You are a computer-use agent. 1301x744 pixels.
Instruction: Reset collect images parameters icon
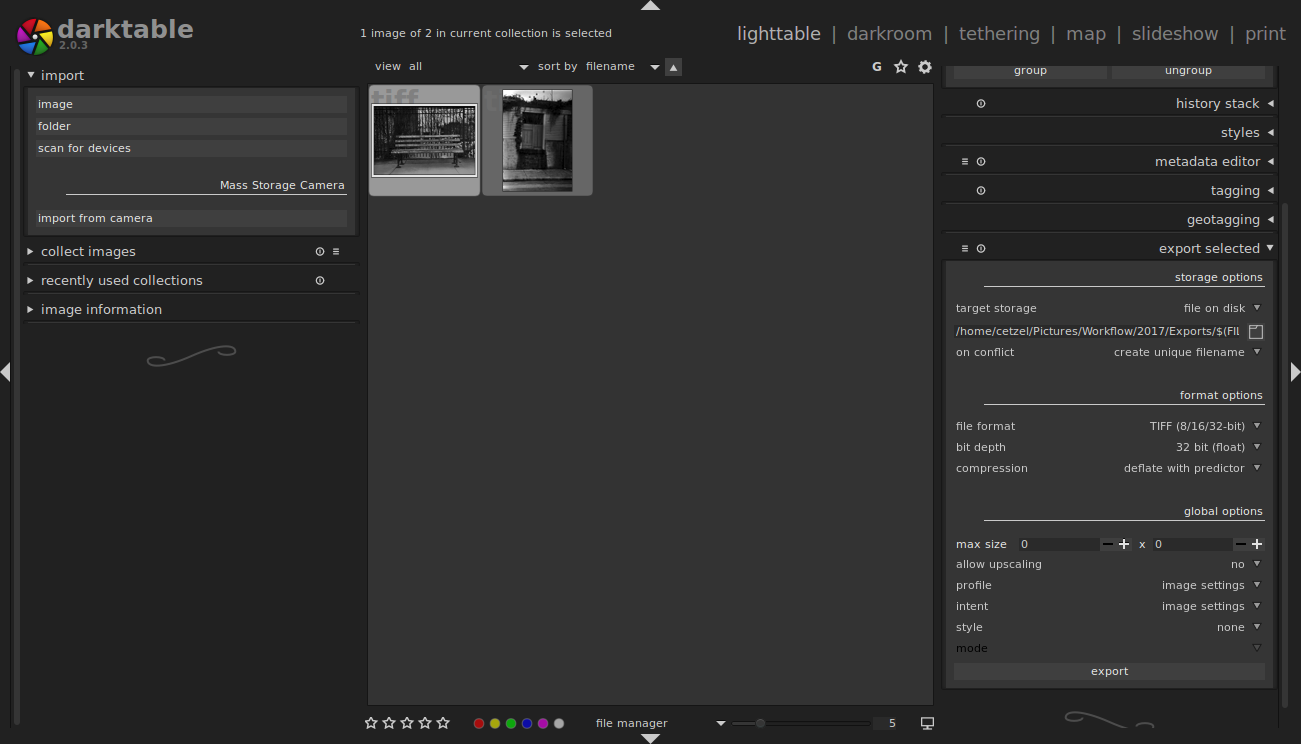[x=320, y=252]
